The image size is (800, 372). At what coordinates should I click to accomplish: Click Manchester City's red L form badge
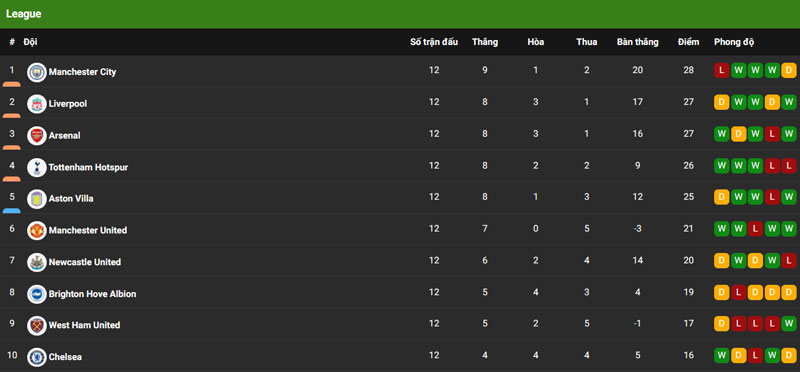pyautogui.click(x=721, y=70)
